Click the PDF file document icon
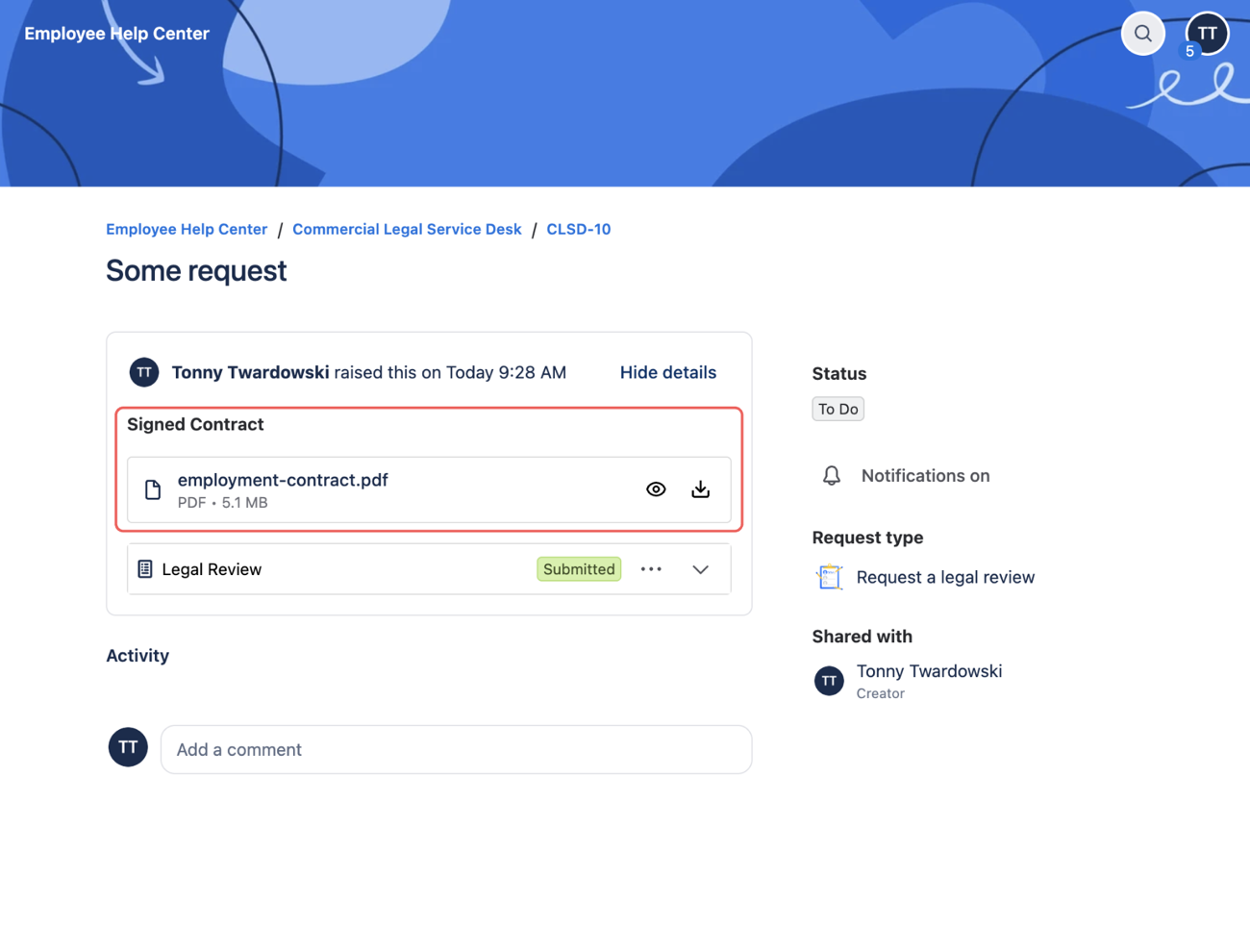The image size is (1250, 952). pos(153,489)
